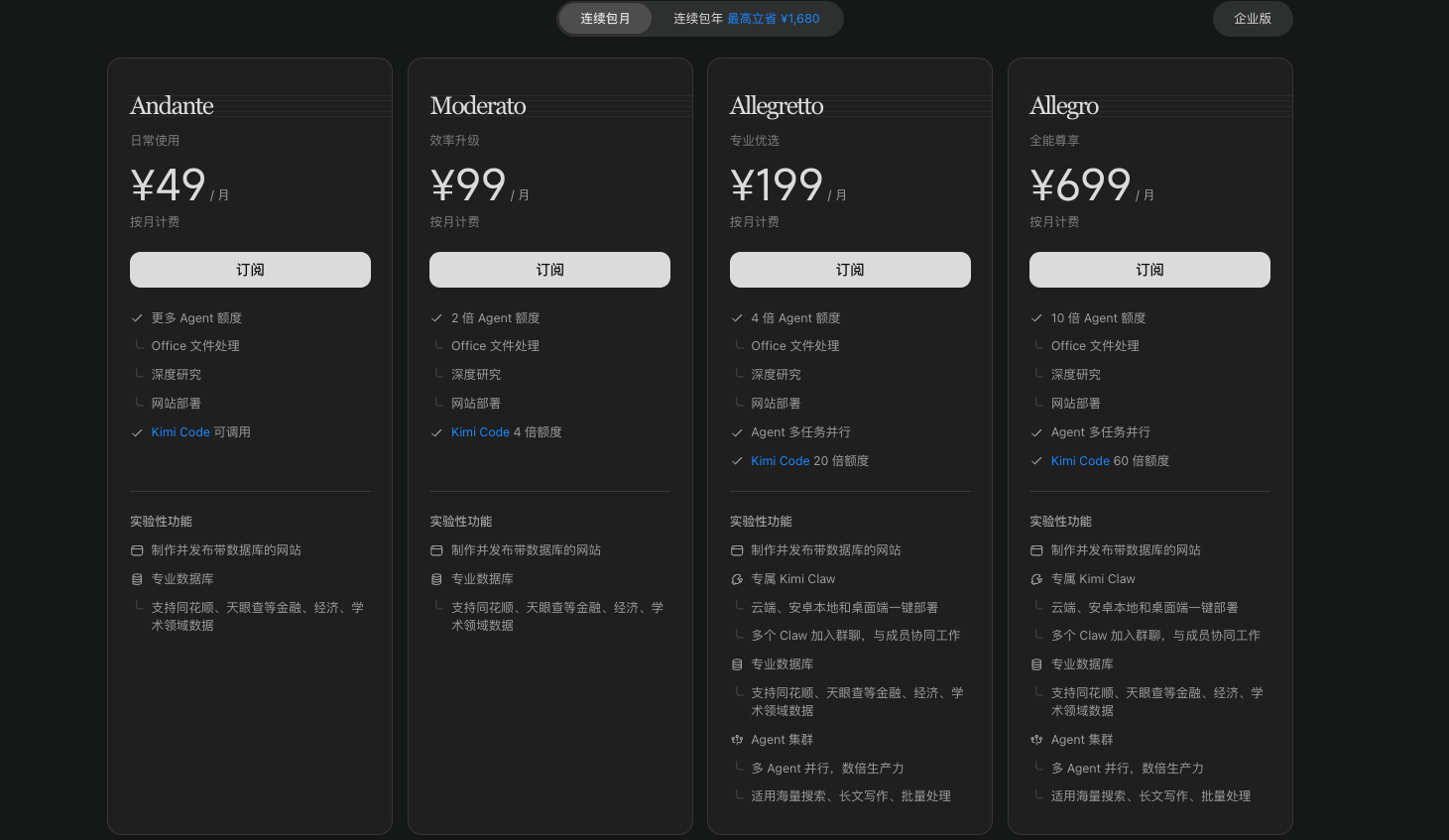Click the database icon in Allegro card
This screenshot has height=840, width=1449.
(x=1036, y=664)
